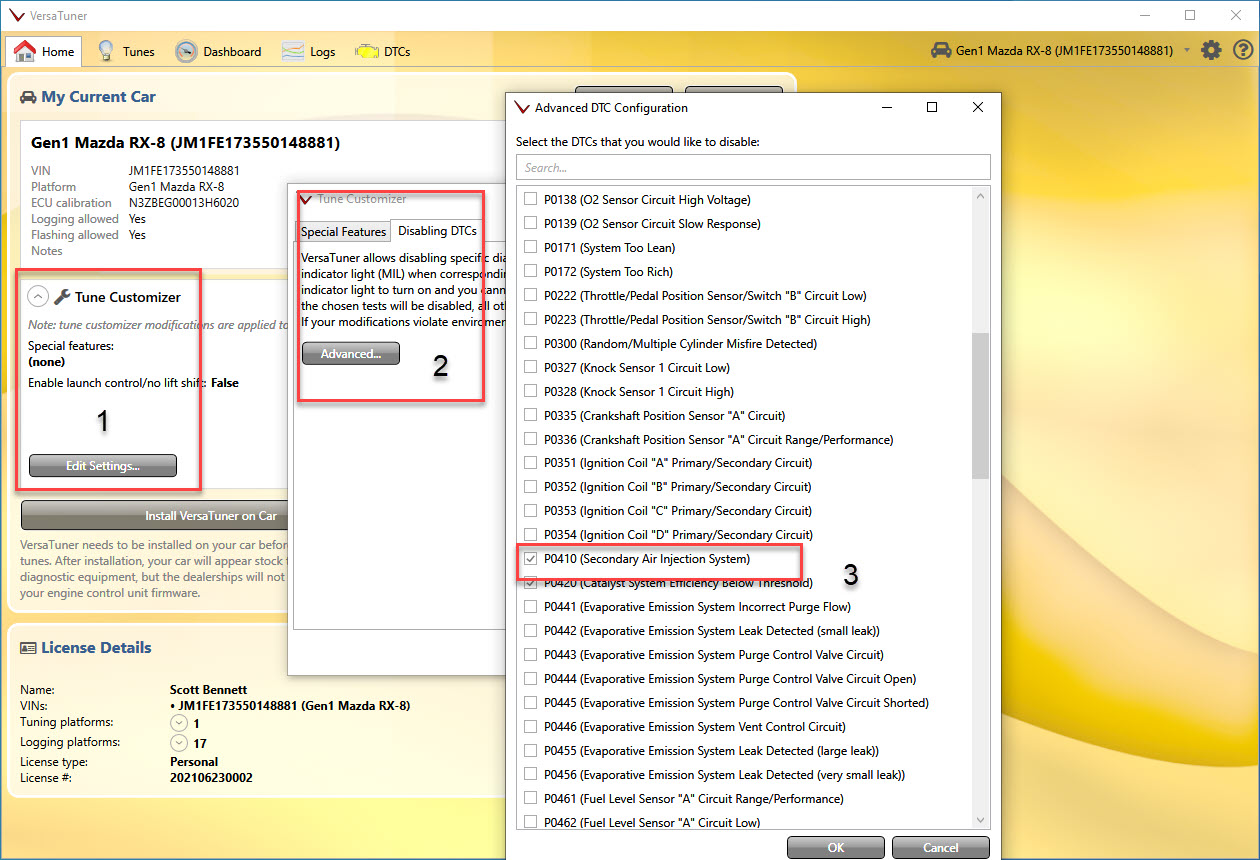Click the Tune Customizer wrench icon
Viewport: 1260px width, 860px height.
coord(62,297)
